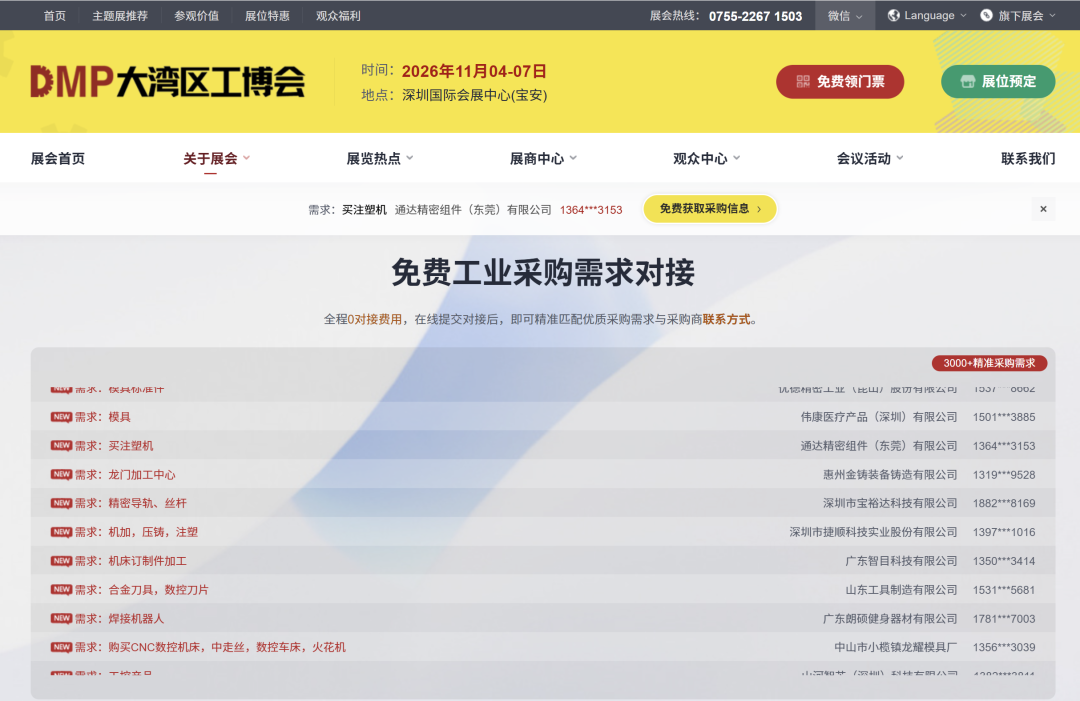Screen dimensions: 1080x701
Task: Click 中山市小榄镇龙耀模具厂
Action: pyautogui.click(x=895, y=647)
